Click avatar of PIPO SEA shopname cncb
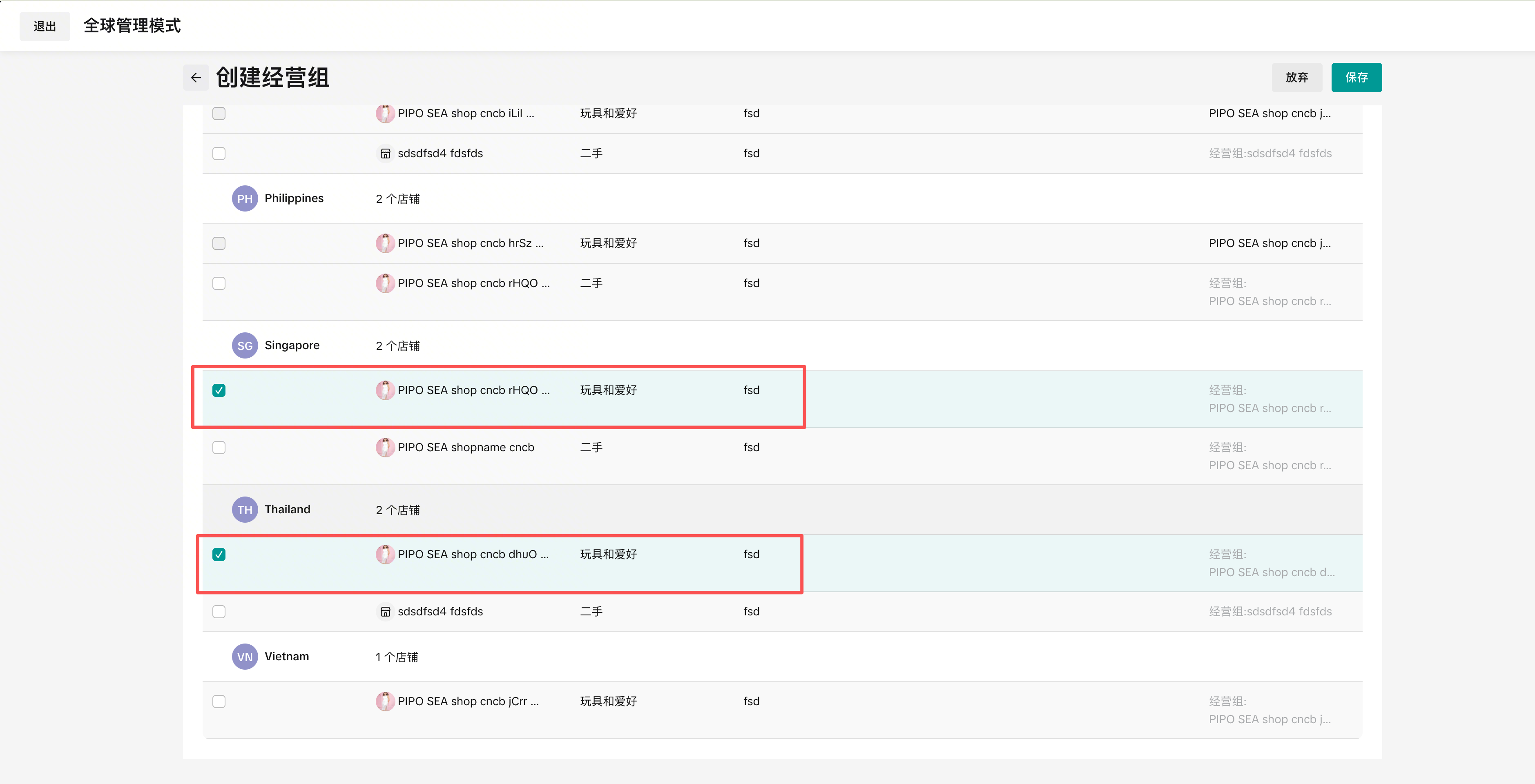The image size is (1535, 784). [385, 448]
